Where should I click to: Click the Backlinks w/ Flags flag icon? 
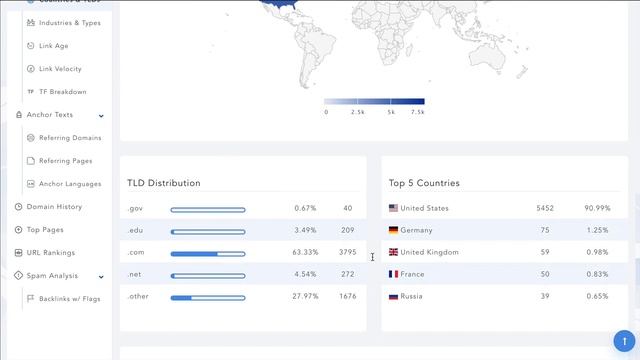[31, 299]
